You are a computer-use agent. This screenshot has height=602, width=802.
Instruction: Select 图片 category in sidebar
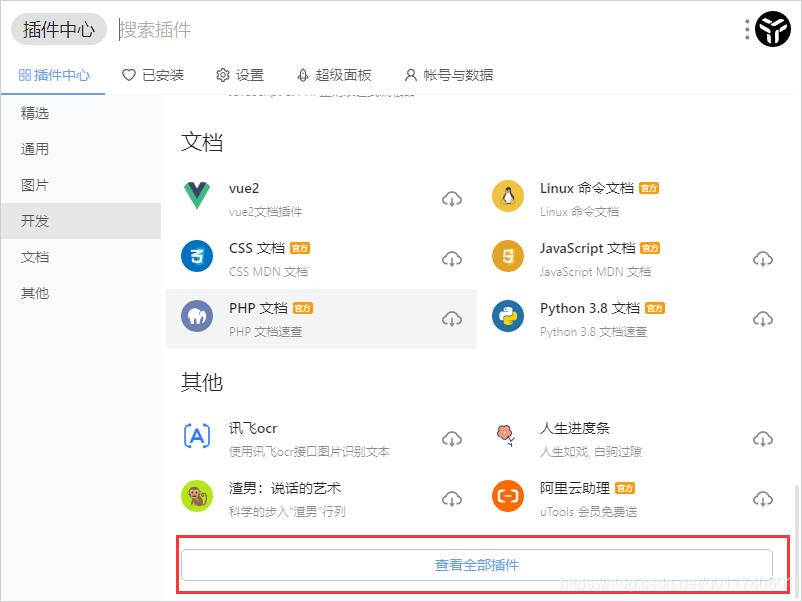pyautogui.click(x=80, y=185)
